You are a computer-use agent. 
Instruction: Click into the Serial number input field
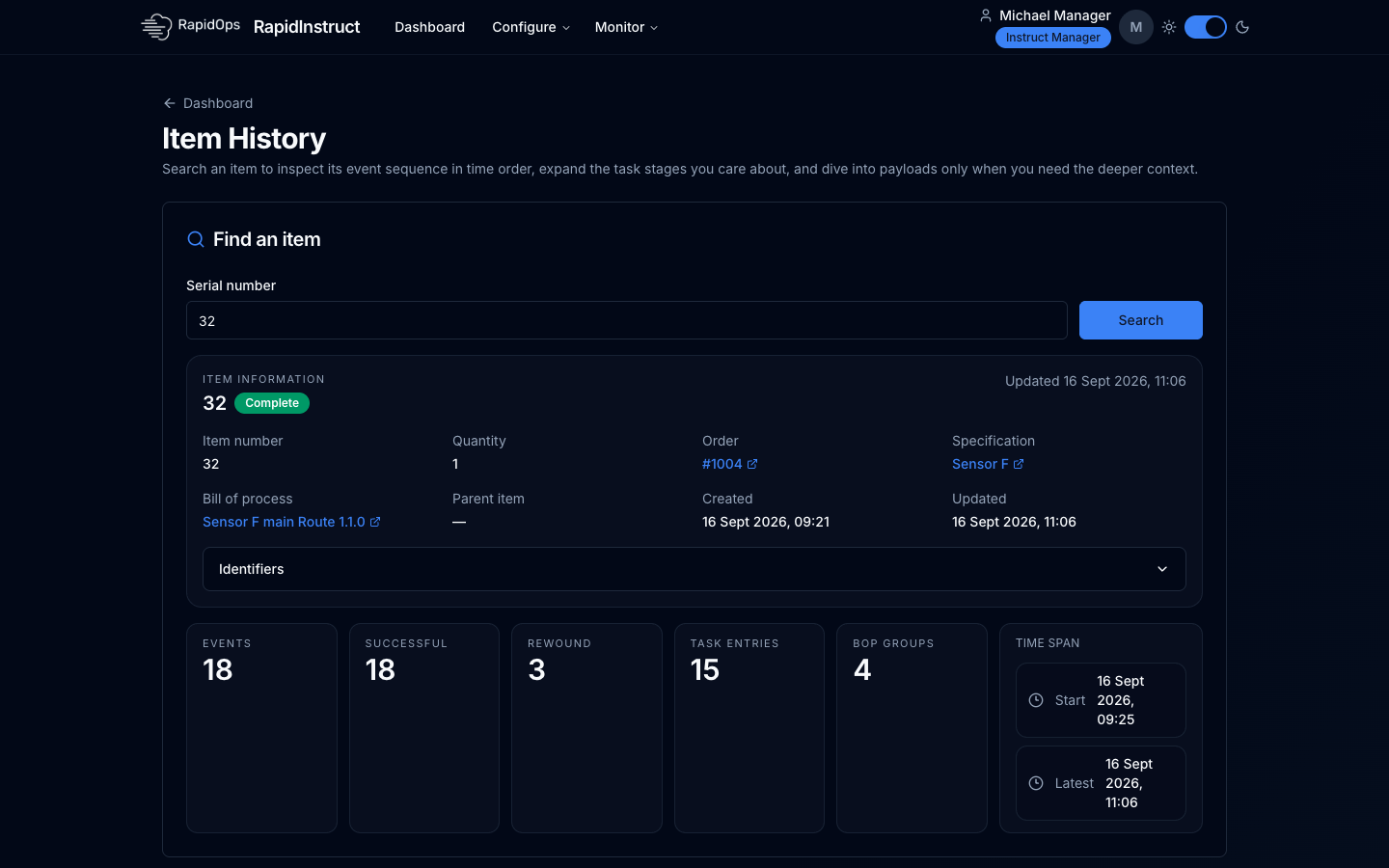click(x=627, y=320)
